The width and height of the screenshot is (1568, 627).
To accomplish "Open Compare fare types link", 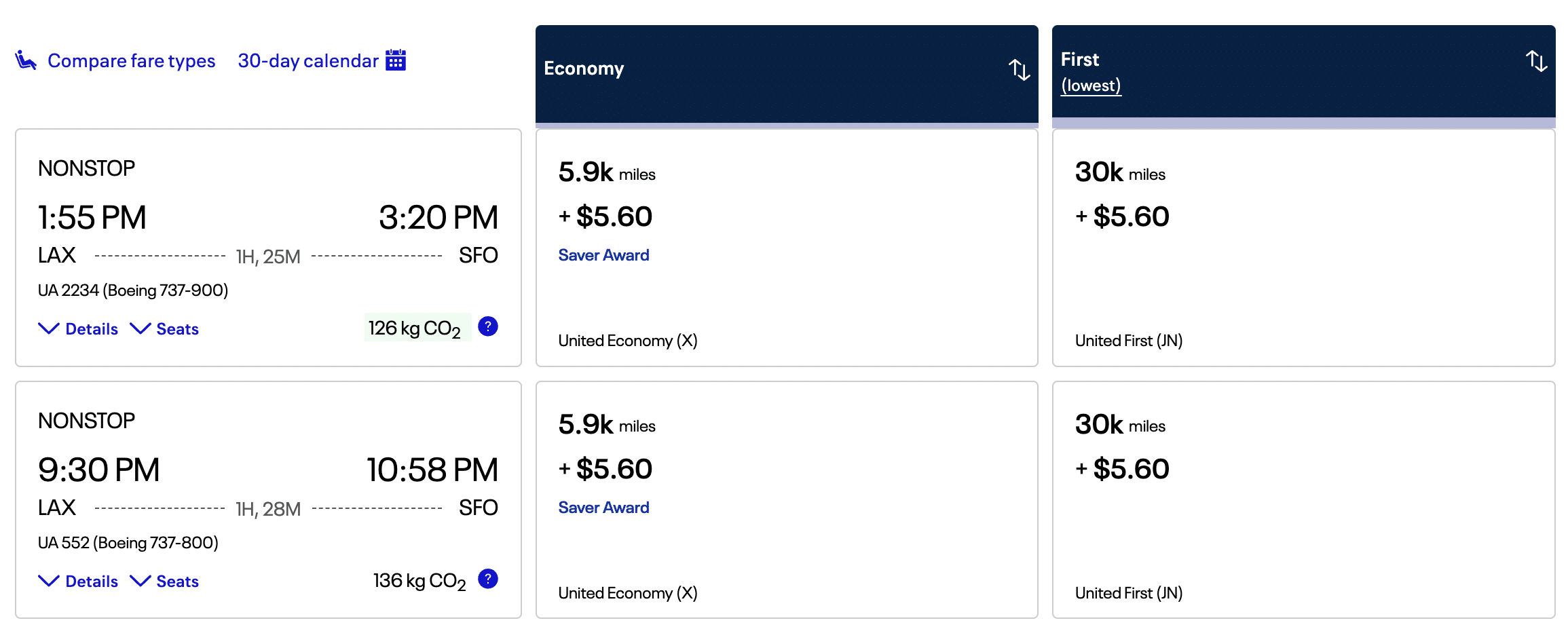I will click(x=131, y=61).
